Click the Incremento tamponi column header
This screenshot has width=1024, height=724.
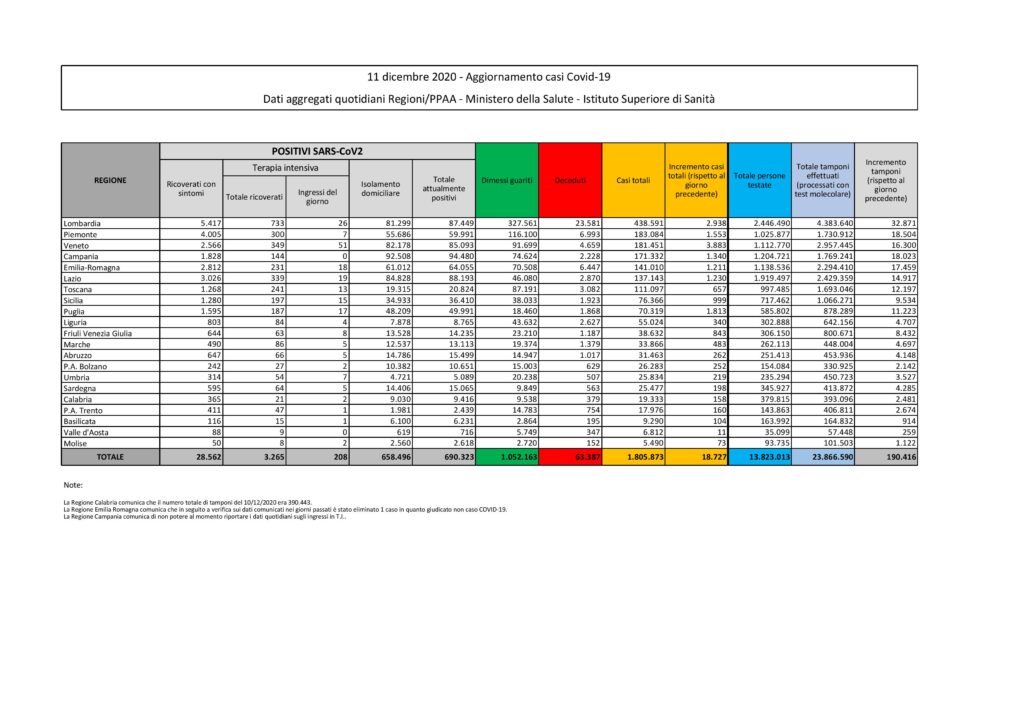tap(886, 180)
